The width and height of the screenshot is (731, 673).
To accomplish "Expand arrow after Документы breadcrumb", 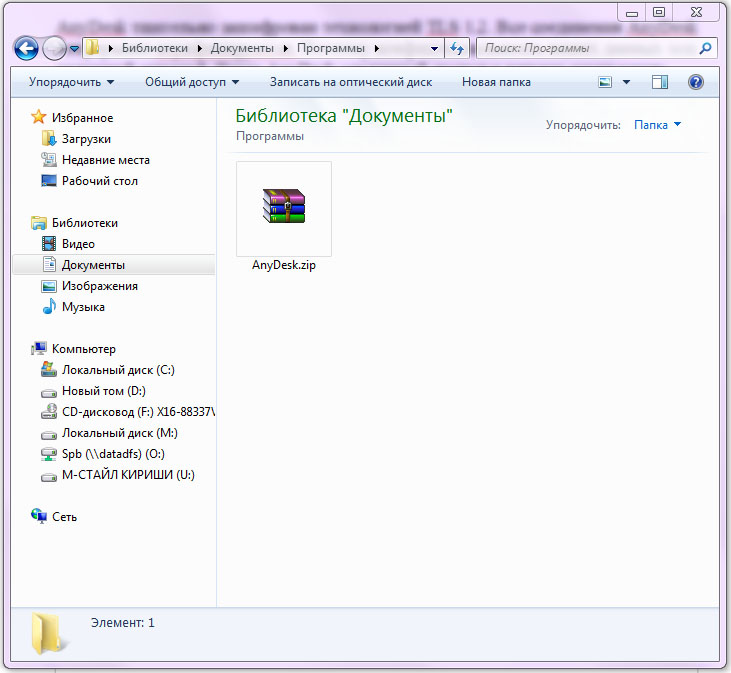I will point(285,48).
